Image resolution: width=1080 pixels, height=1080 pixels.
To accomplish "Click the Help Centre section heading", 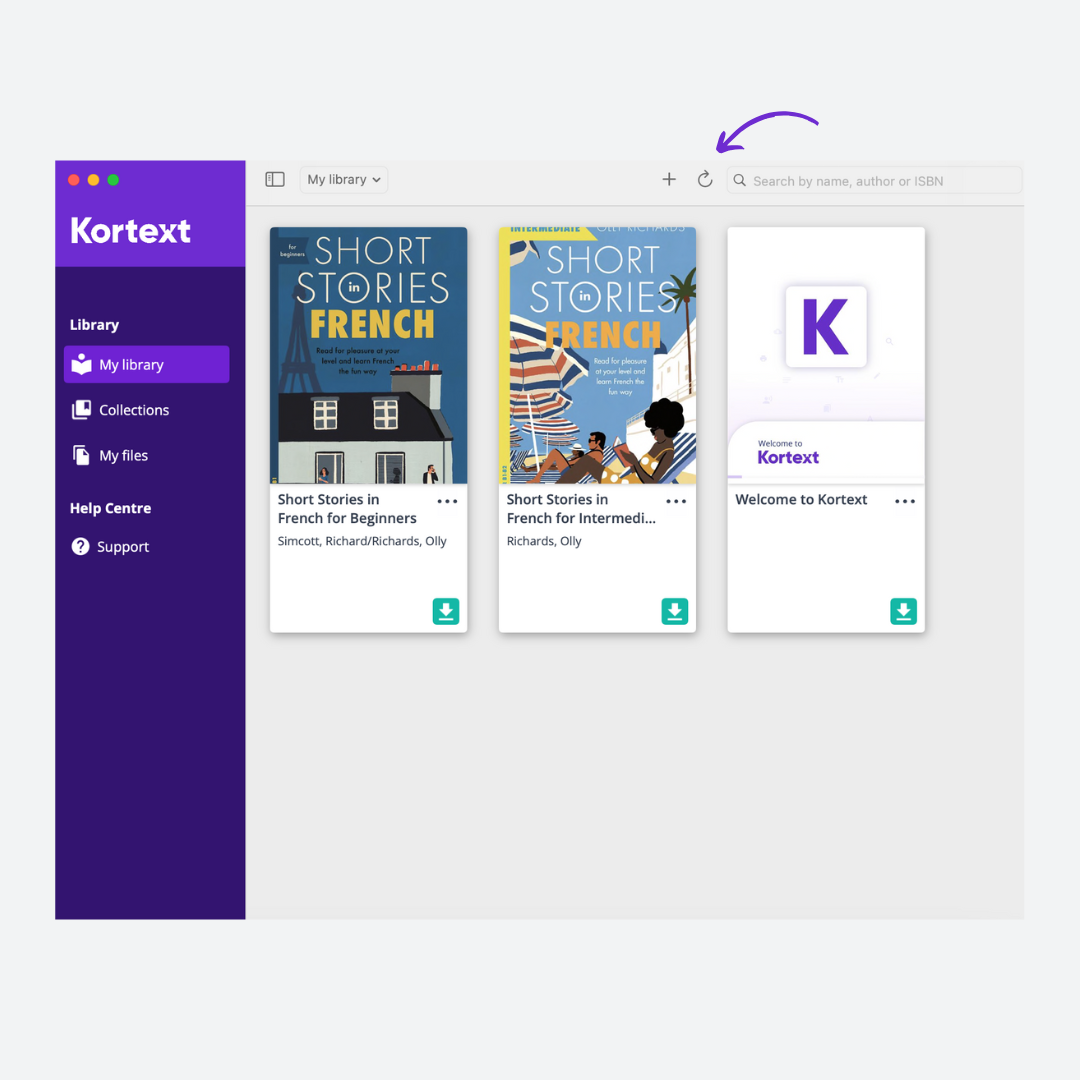I will click(x=110, y=508).
